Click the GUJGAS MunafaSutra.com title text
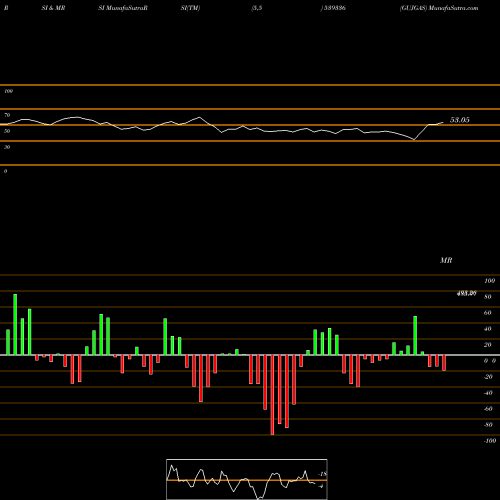 [x=439, y=8]
